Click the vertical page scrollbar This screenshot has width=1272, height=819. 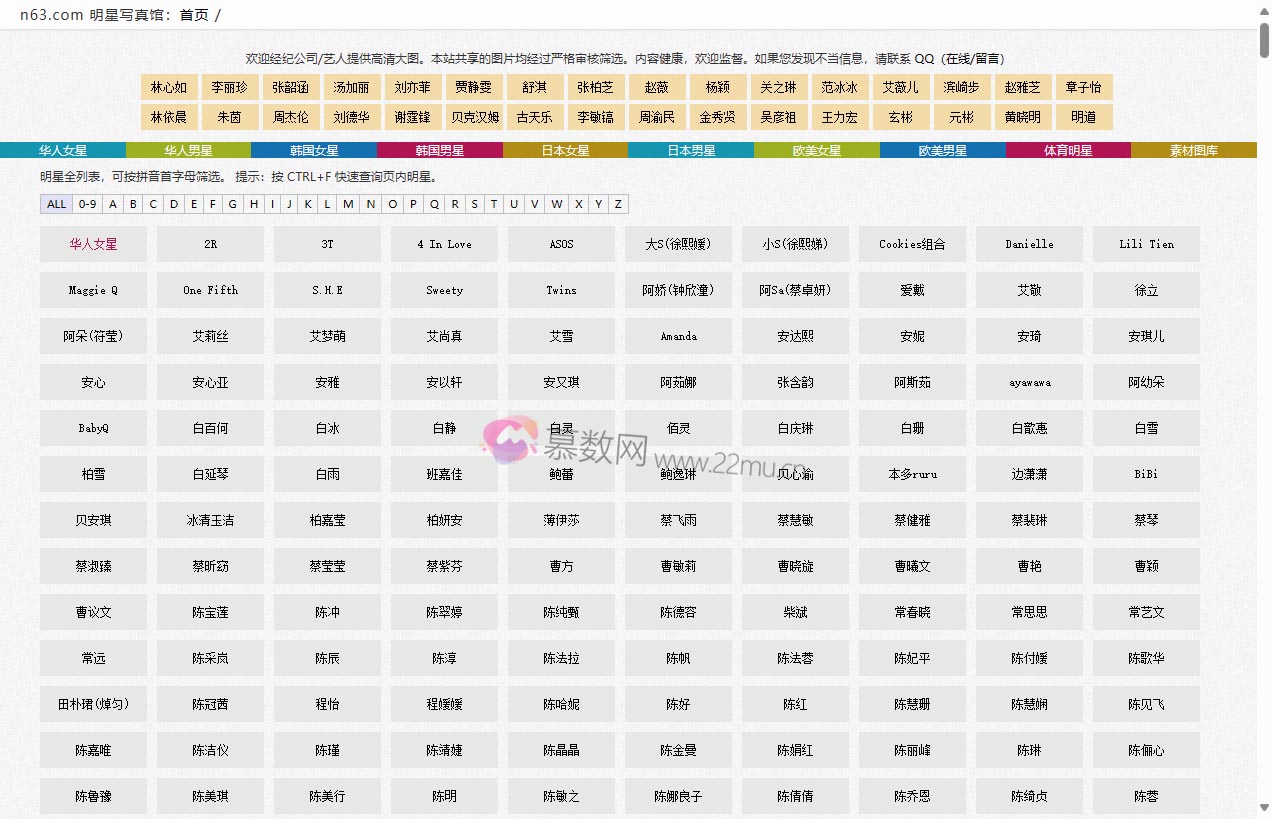point(1264,400)
